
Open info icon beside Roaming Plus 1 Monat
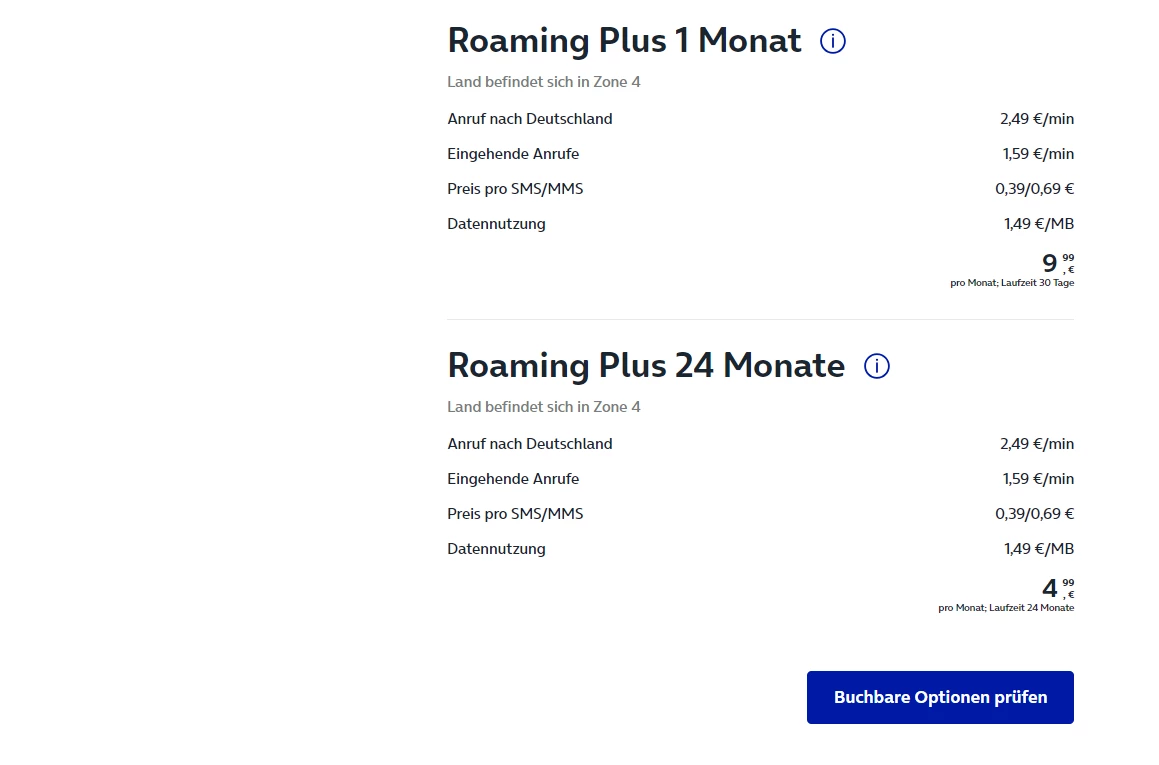coord(832,41)
